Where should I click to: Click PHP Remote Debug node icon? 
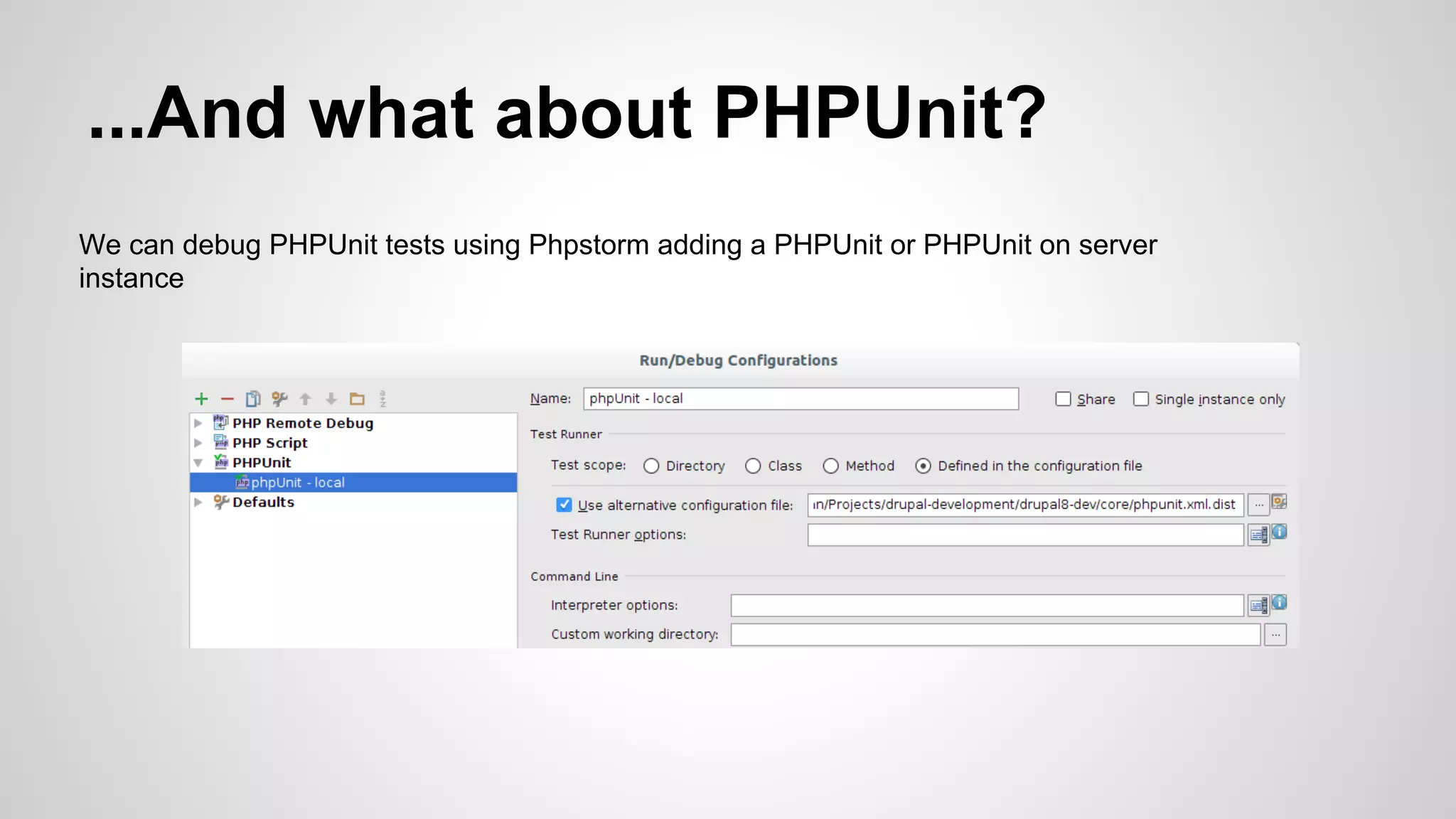point(221,422)
